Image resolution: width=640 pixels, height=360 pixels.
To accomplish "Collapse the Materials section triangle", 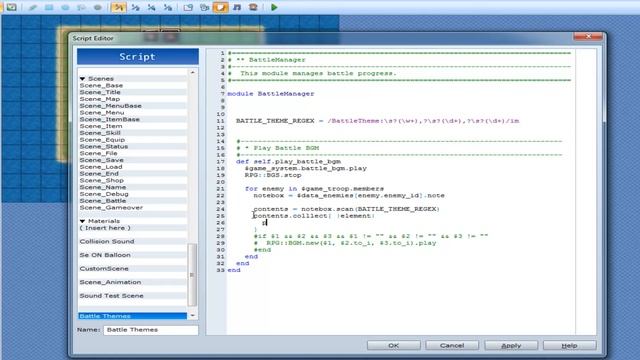I will click(x=82, y=221).
